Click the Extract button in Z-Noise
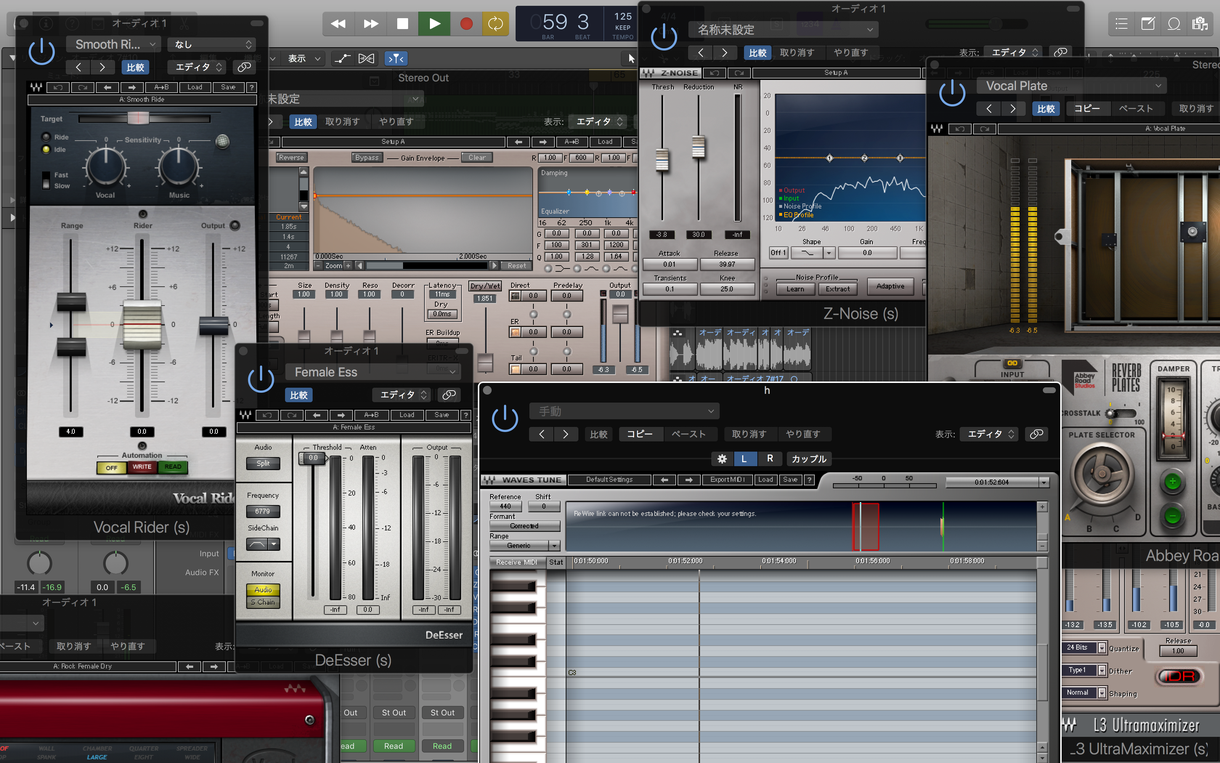Screen dimensions: 1220x763 pos(836,289)
